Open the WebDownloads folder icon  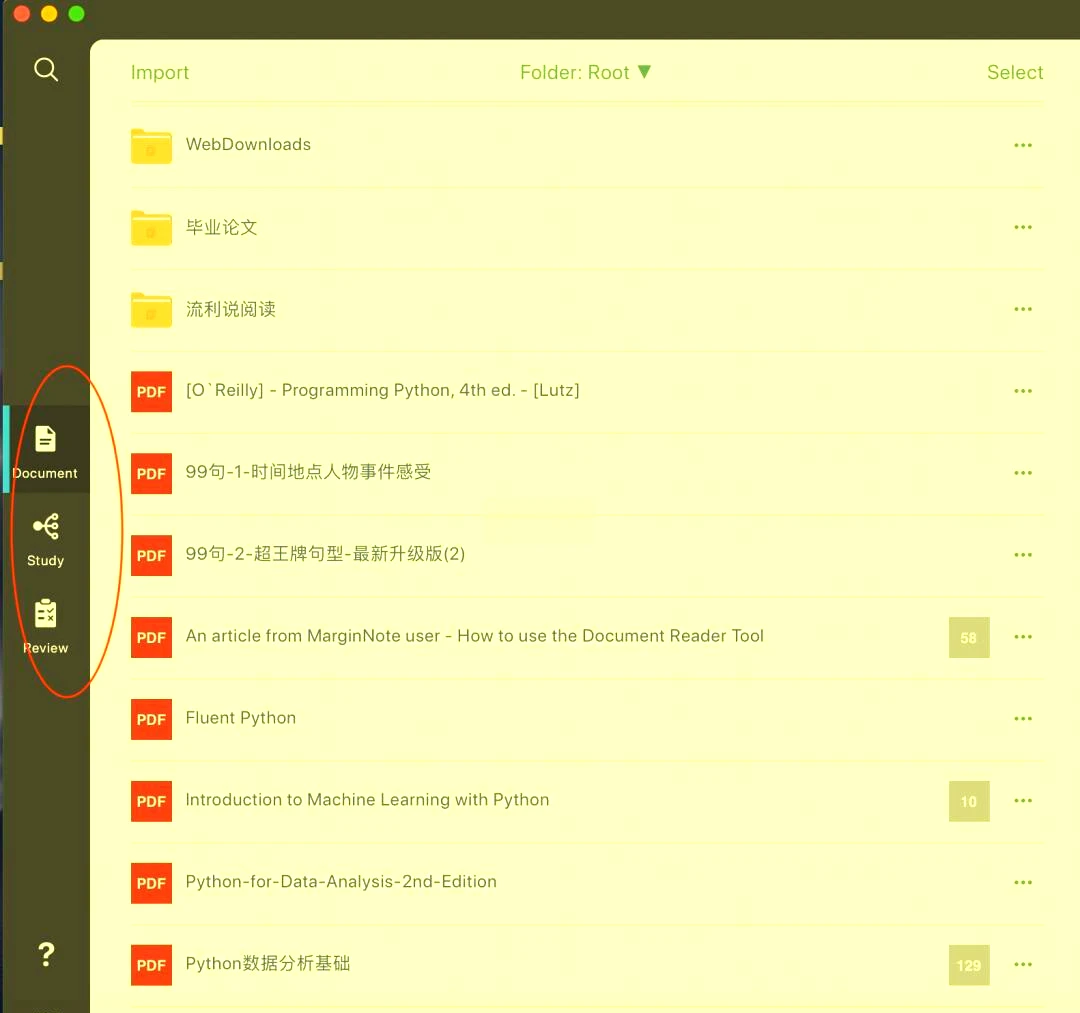(x=151, y=146)
